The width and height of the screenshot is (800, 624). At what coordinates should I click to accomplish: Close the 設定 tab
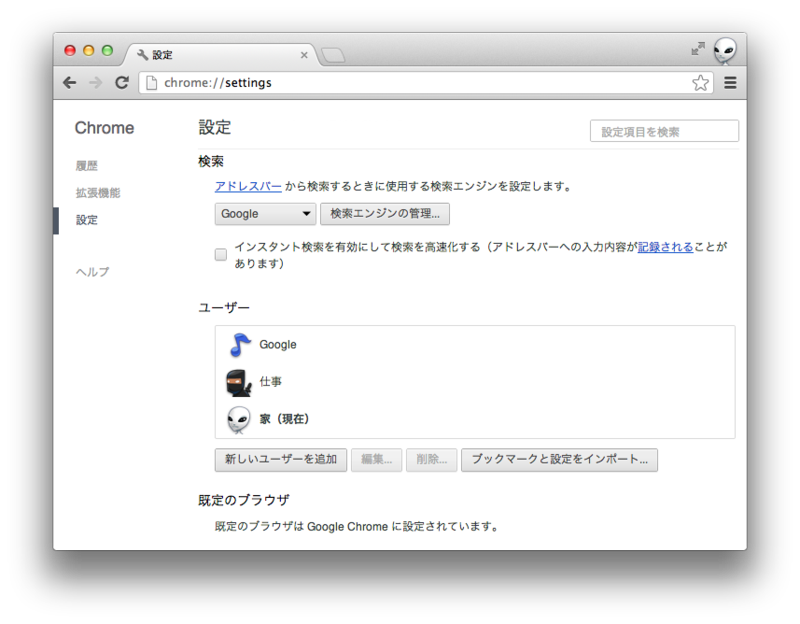[304, 55]
